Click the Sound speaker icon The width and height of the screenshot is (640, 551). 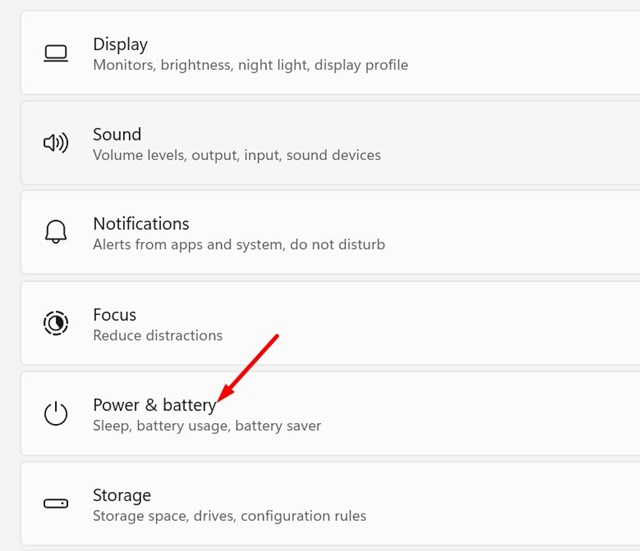[x=56, y=143]
